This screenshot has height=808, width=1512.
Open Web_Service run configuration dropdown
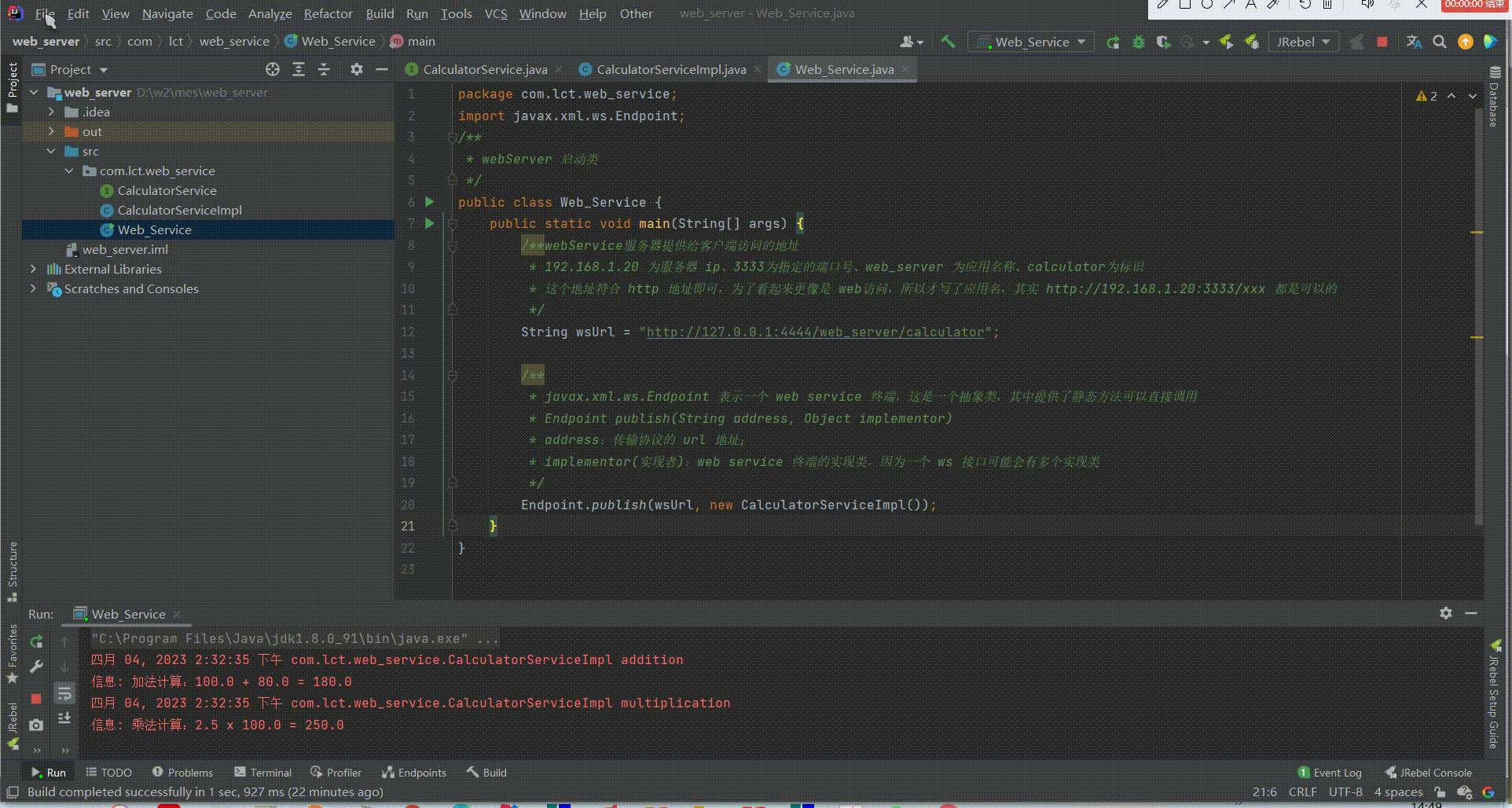[x=1032, y=42]
